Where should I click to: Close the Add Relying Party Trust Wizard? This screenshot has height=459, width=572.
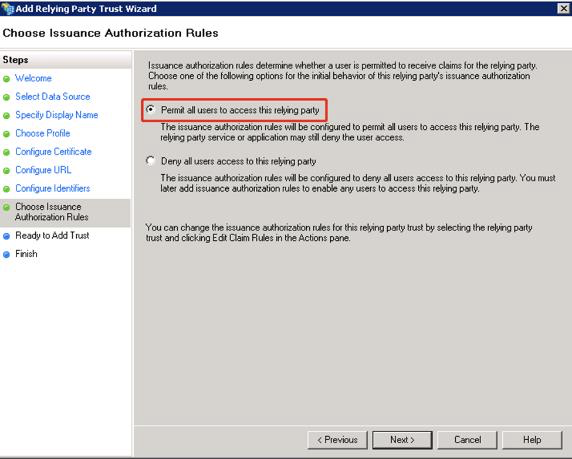tap(564, 8)
